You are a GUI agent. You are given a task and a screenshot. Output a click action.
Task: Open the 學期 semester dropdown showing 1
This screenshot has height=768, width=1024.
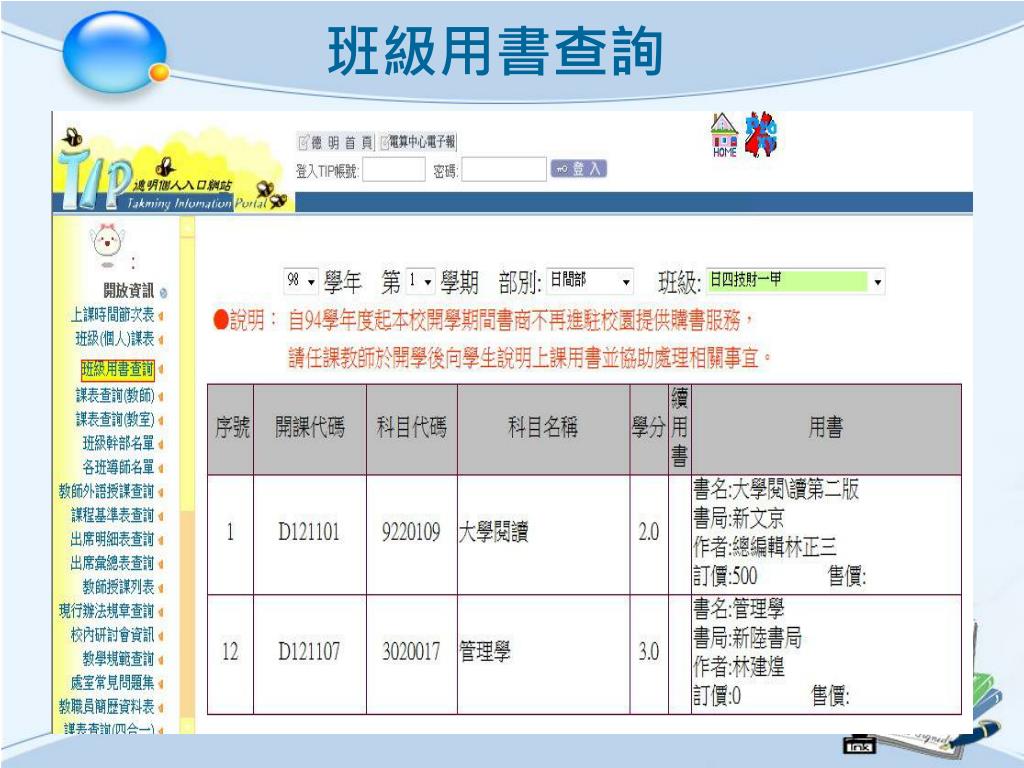point(420,281)
